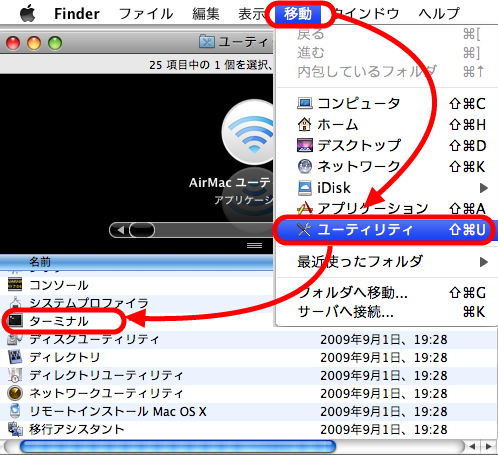Sort by the 名前 column header
This screenshot has width=498, height=455.
[137, 262]
